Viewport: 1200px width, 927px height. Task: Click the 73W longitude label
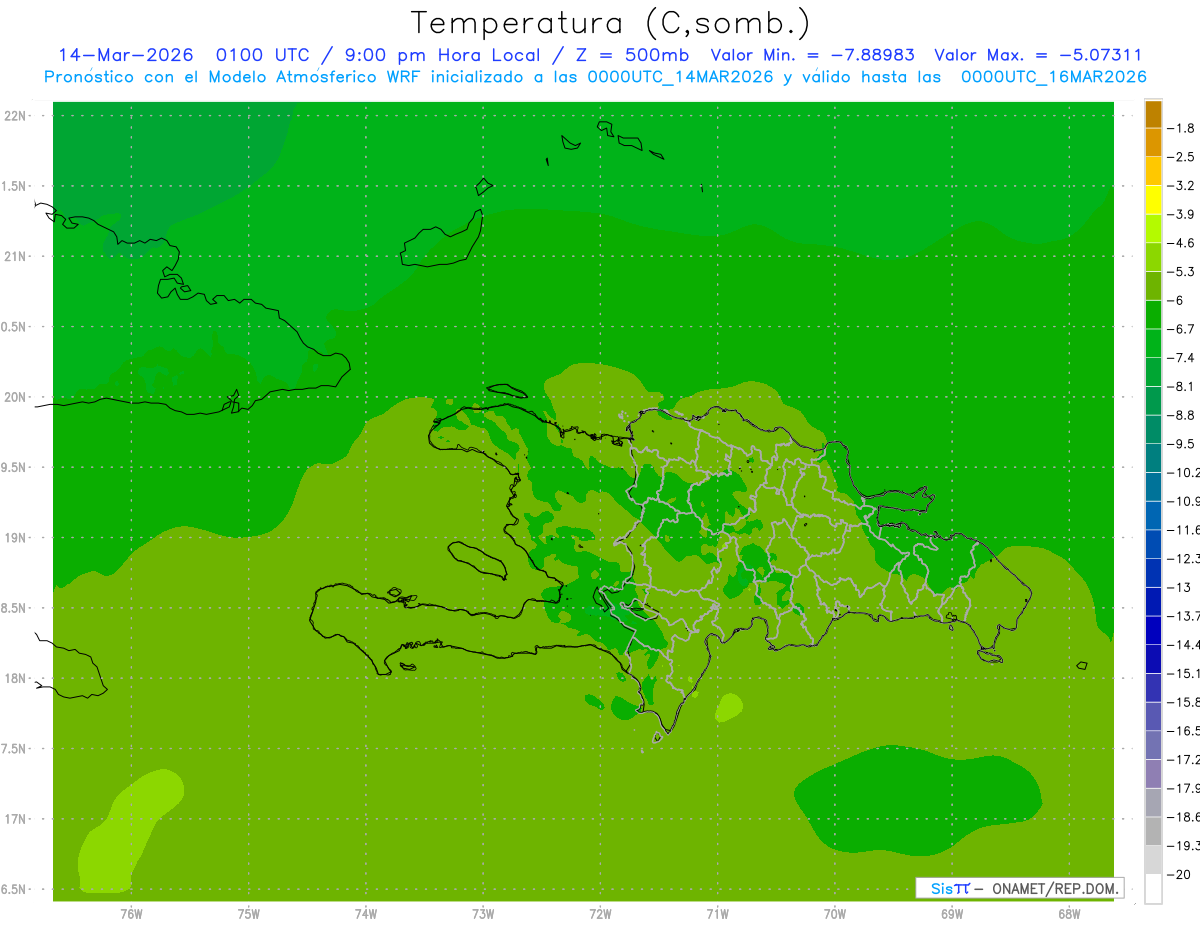click(x=483, y=913)
